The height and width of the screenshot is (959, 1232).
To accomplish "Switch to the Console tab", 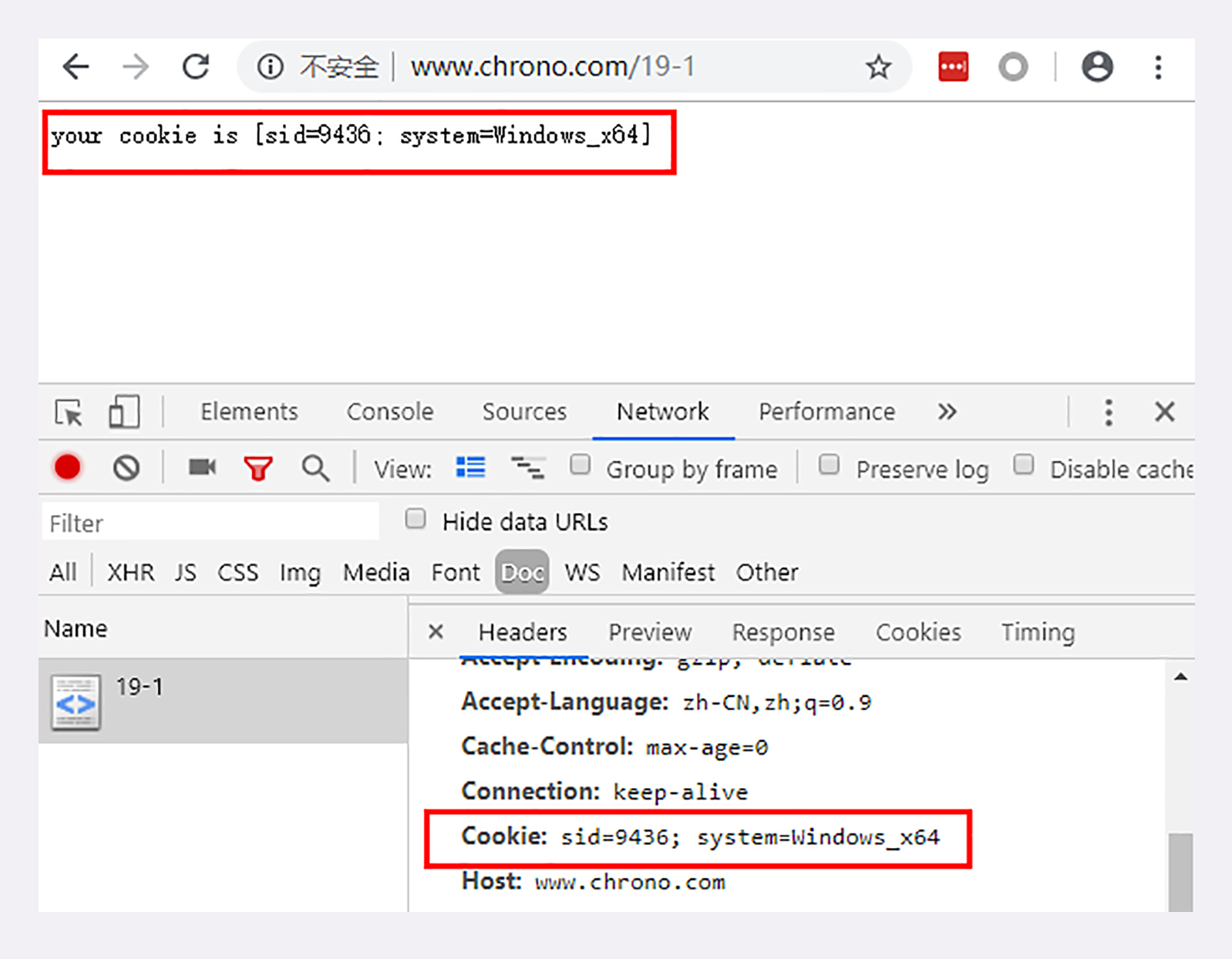I will pos(390,412).
